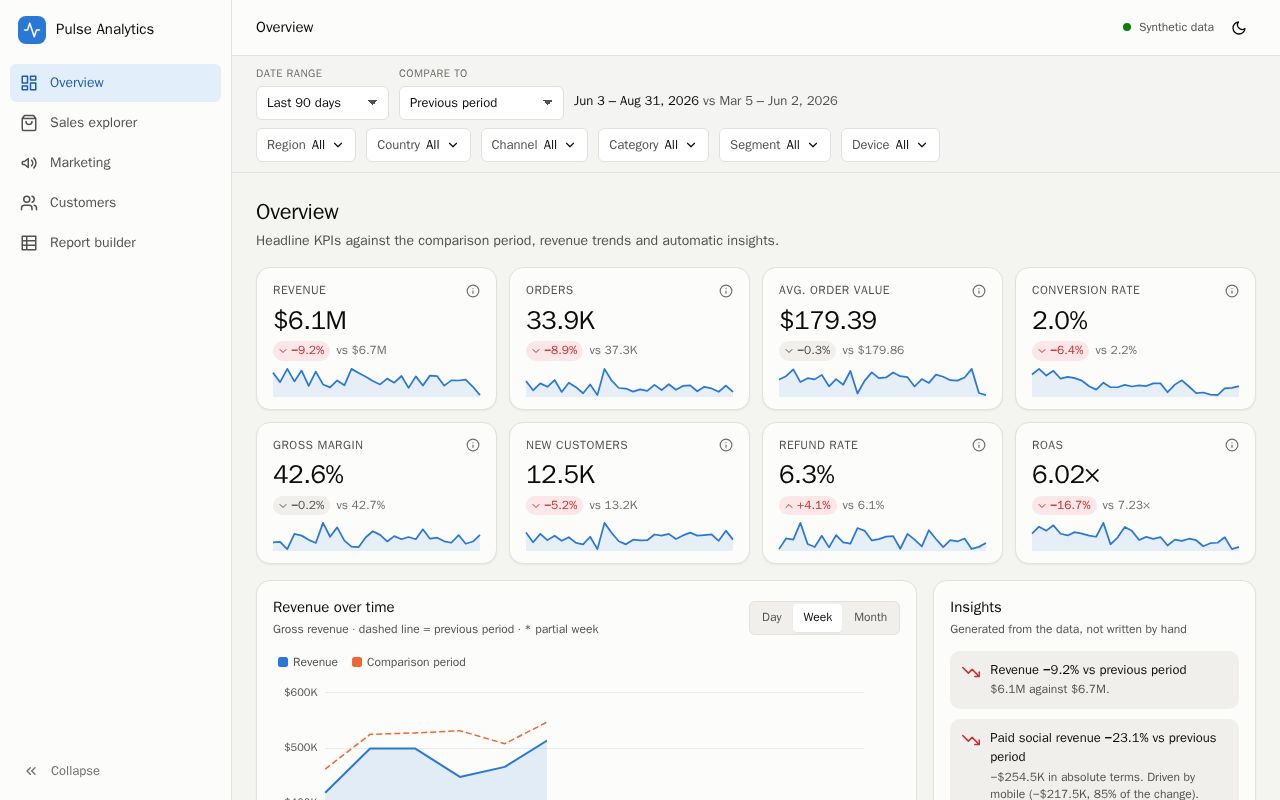Expand the Segment filter
Image resolution: width=1280 pixels, height=800 pixels.
(x=775, y=145)
